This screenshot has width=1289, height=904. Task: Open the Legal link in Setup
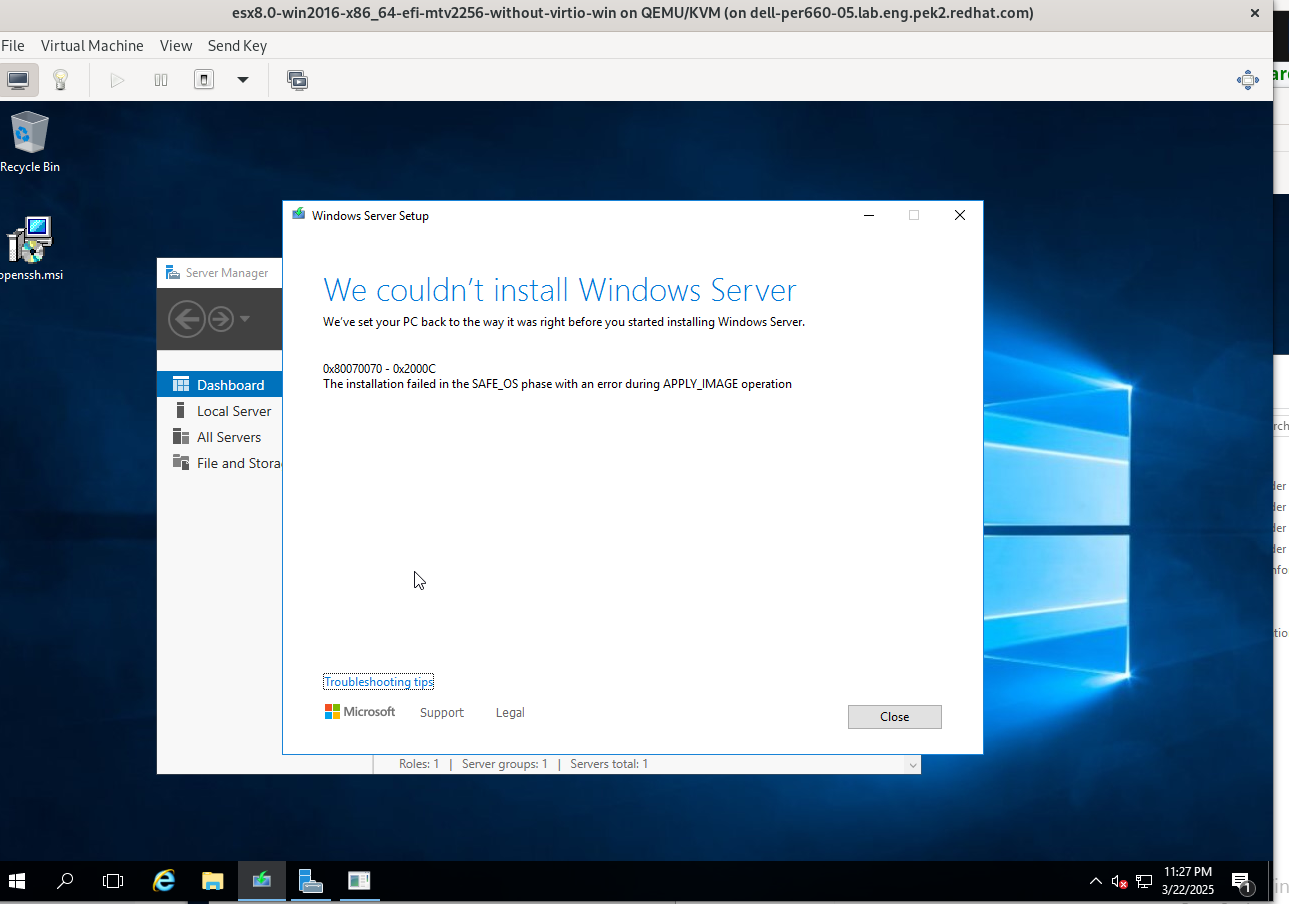510,713
